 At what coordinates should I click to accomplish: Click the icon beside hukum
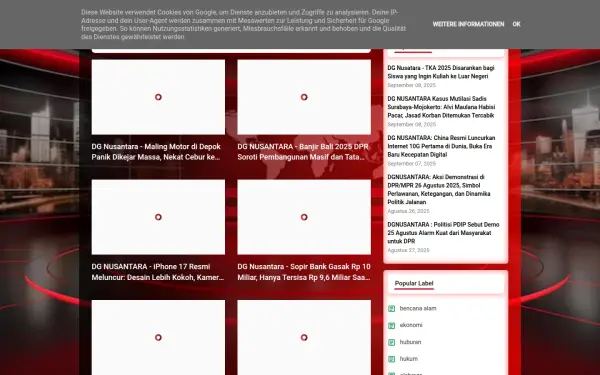(x=391, y=359)
